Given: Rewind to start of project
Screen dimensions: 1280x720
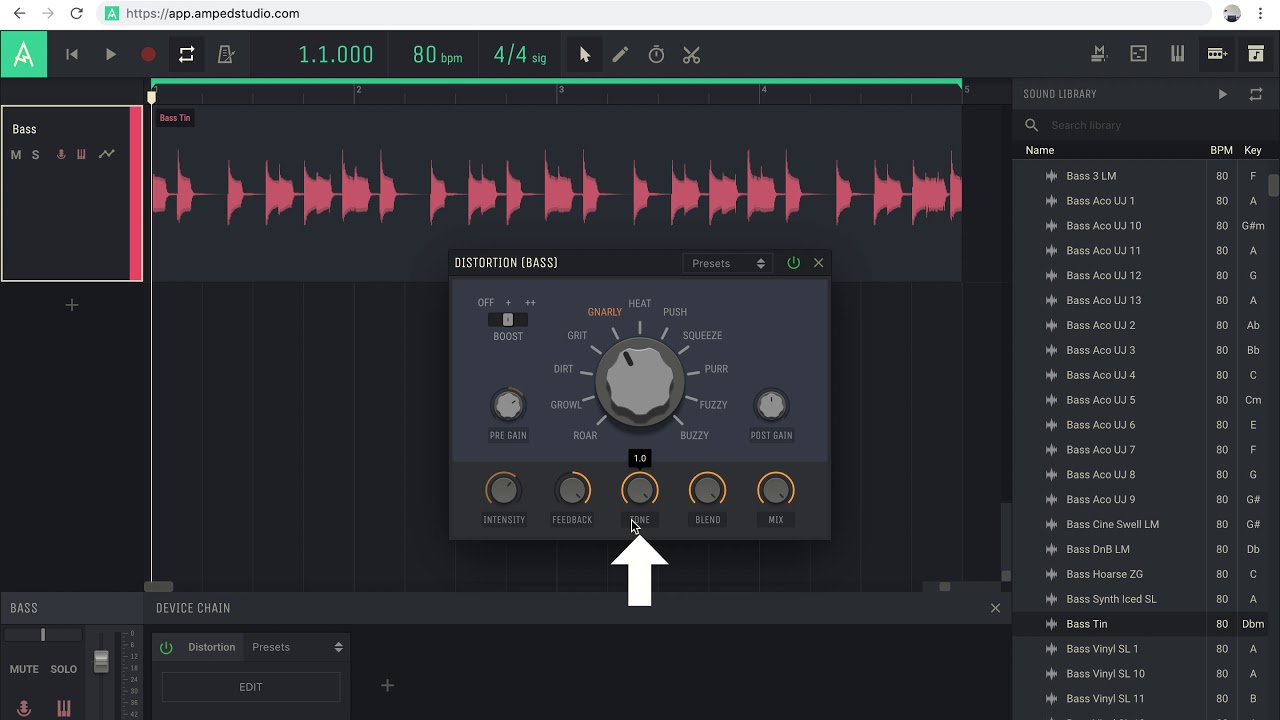Looking at the screenshot, I should pyautogui.click(x=72, y=55).
